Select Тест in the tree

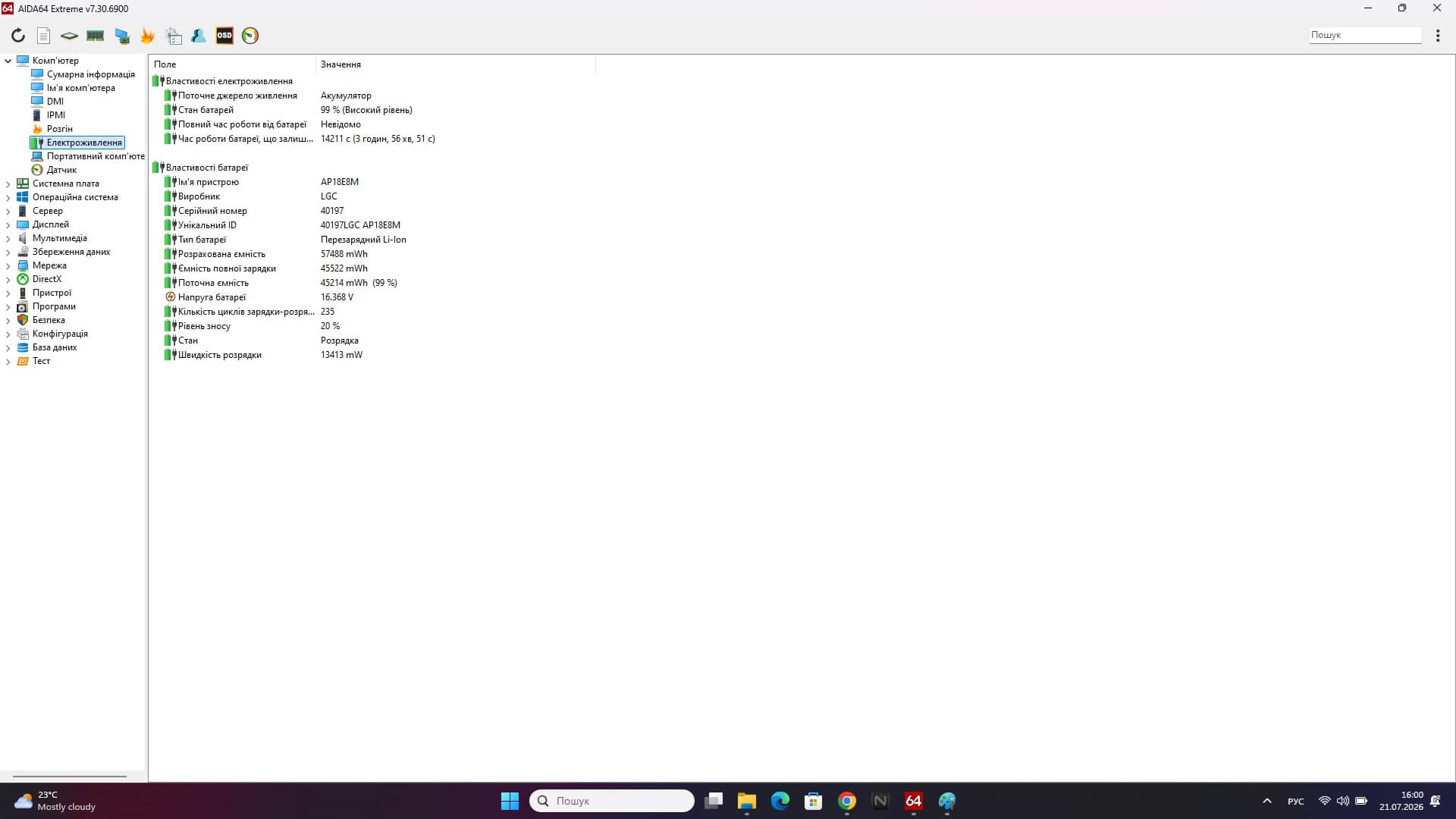[x=41, y=361]
